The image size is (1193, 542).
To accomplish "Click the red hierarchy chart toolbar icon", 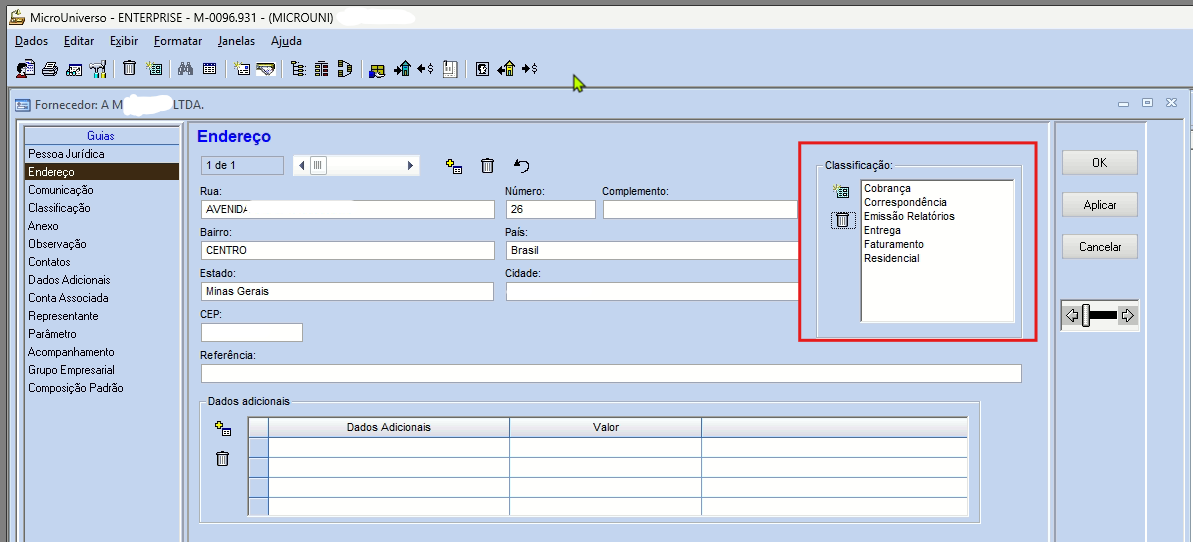I will tap(321, 69).
